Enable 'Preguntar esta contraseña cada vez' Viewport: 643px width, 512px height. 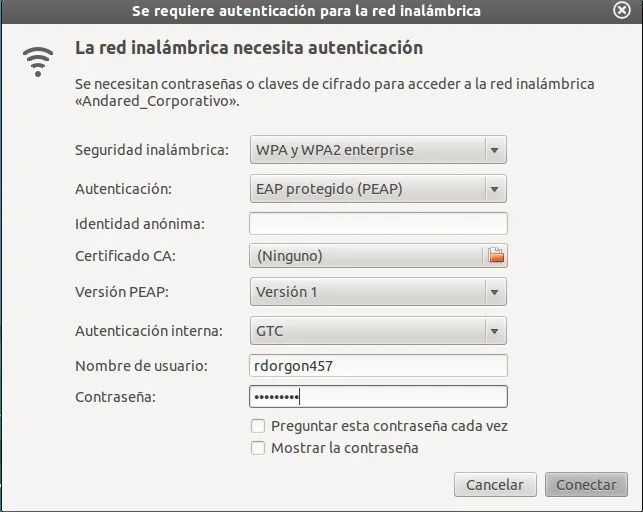(258, 426)
